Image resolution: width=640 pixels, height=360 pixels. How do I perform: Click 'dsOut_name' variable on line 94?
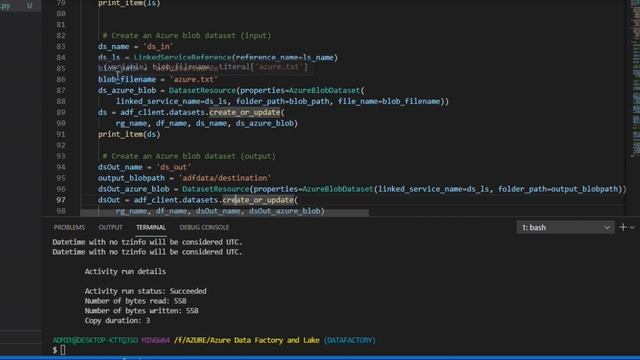pyautogui.click(x=120, y=167)
